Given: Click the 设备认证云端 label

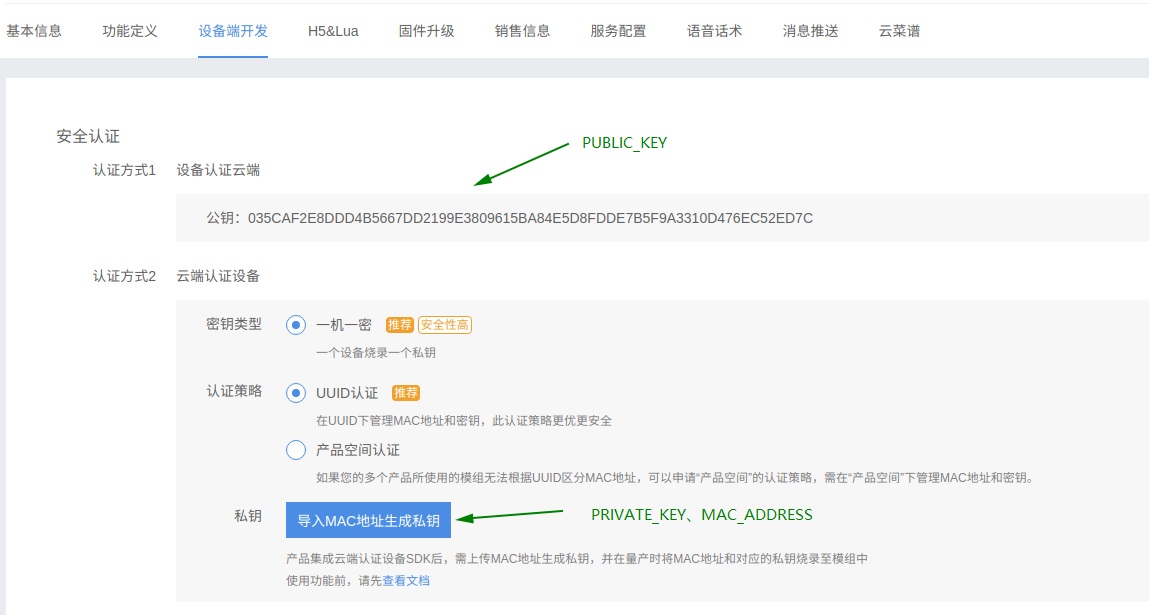Looking at the screenshot, I should (x=218, y=170).
